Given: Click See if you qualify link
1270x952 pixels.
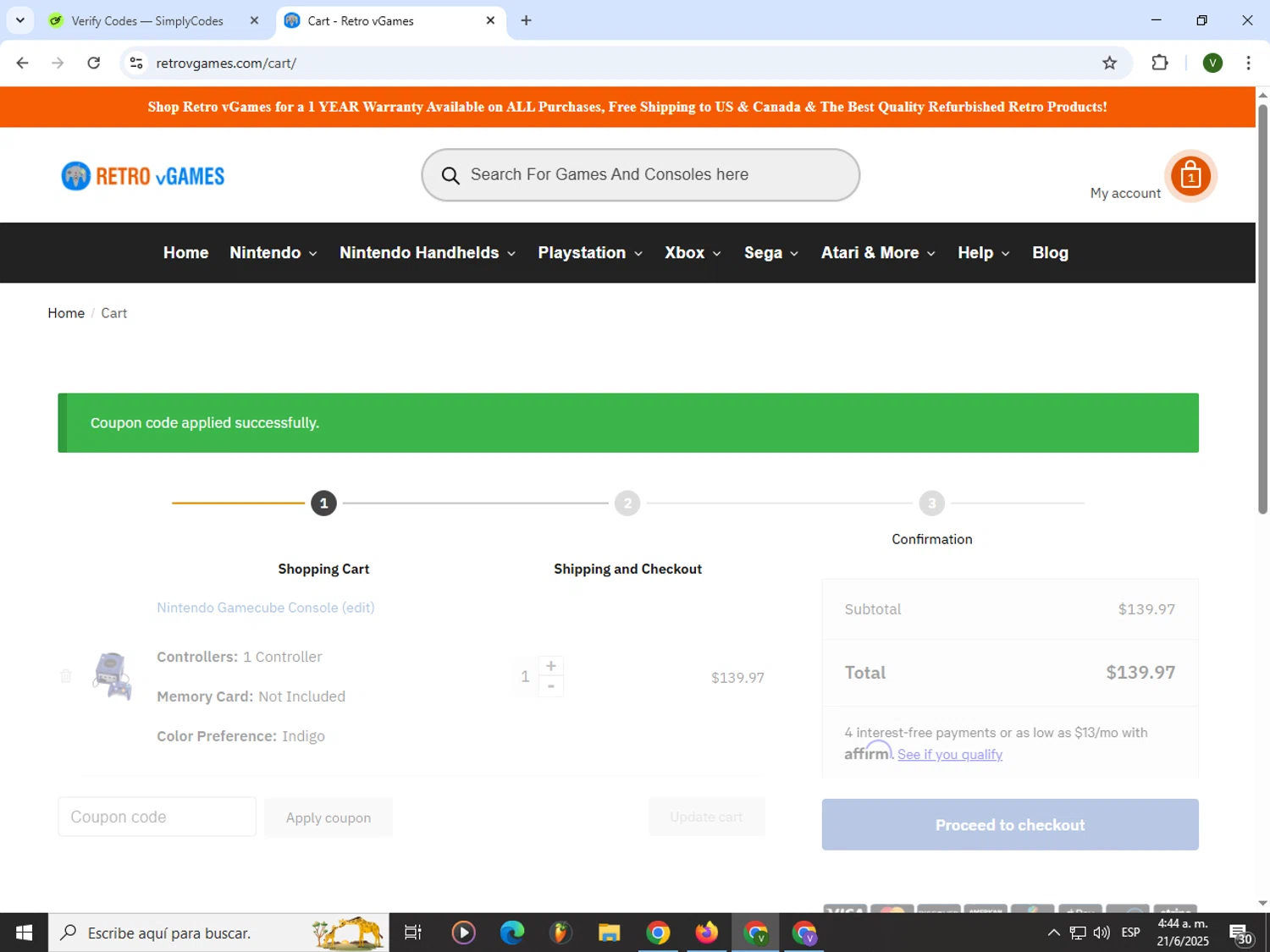Looking at the screenshot, I should 950,754.
